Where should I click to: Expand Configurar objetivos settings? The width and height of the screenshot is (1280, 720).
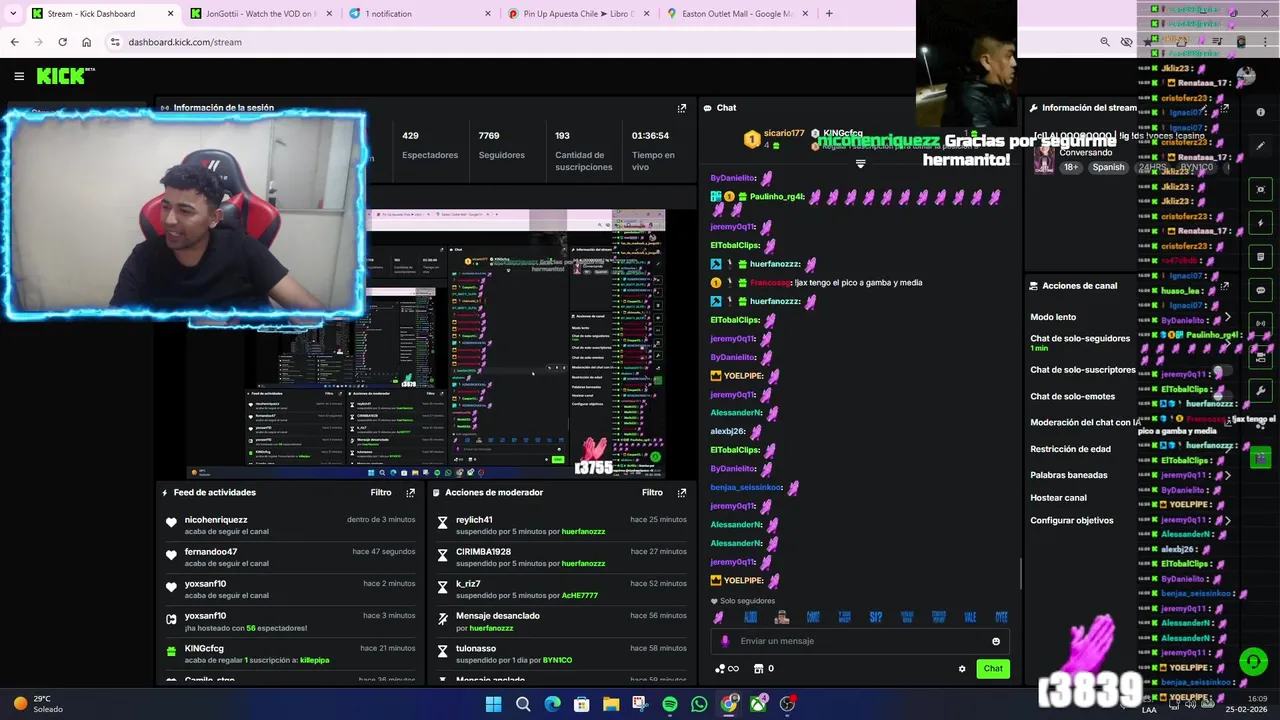1227,521
